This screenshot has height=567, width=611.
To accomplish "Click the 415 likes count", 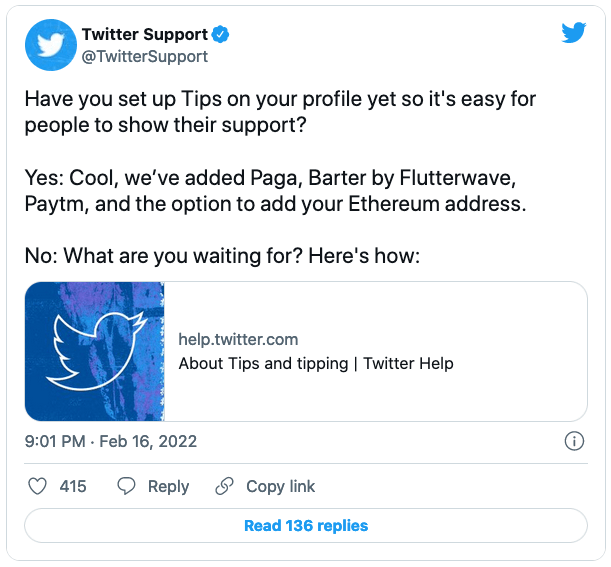I will pyautogui.click(x=73, y=486).
